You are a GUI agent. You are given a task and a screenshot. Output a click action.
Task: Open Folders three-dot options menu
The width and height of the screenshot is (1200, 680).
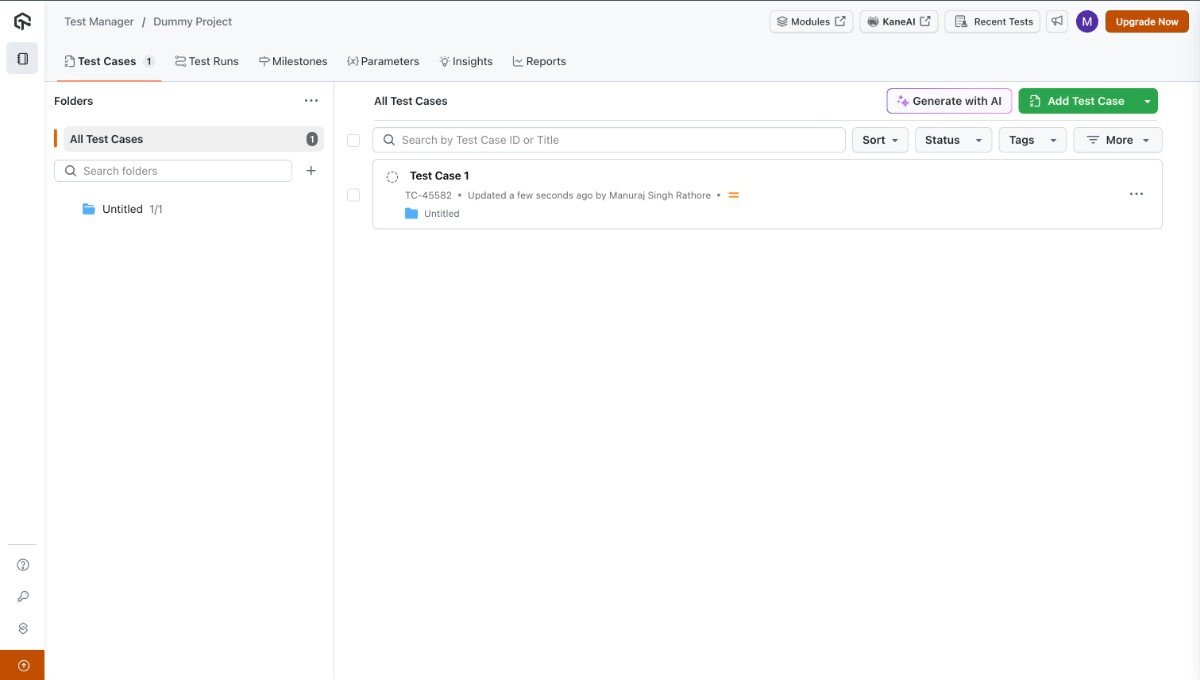(x=311, y=101)
